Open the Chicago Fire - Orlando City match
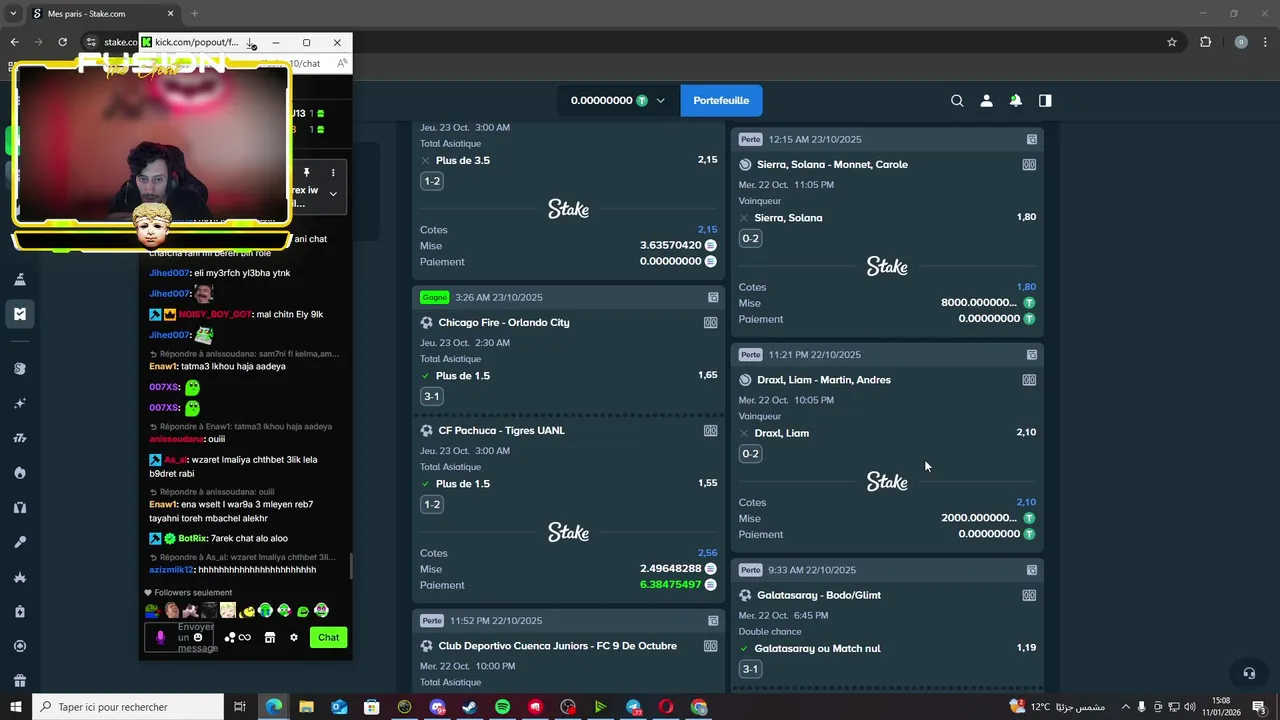 [x=504, y=323]
